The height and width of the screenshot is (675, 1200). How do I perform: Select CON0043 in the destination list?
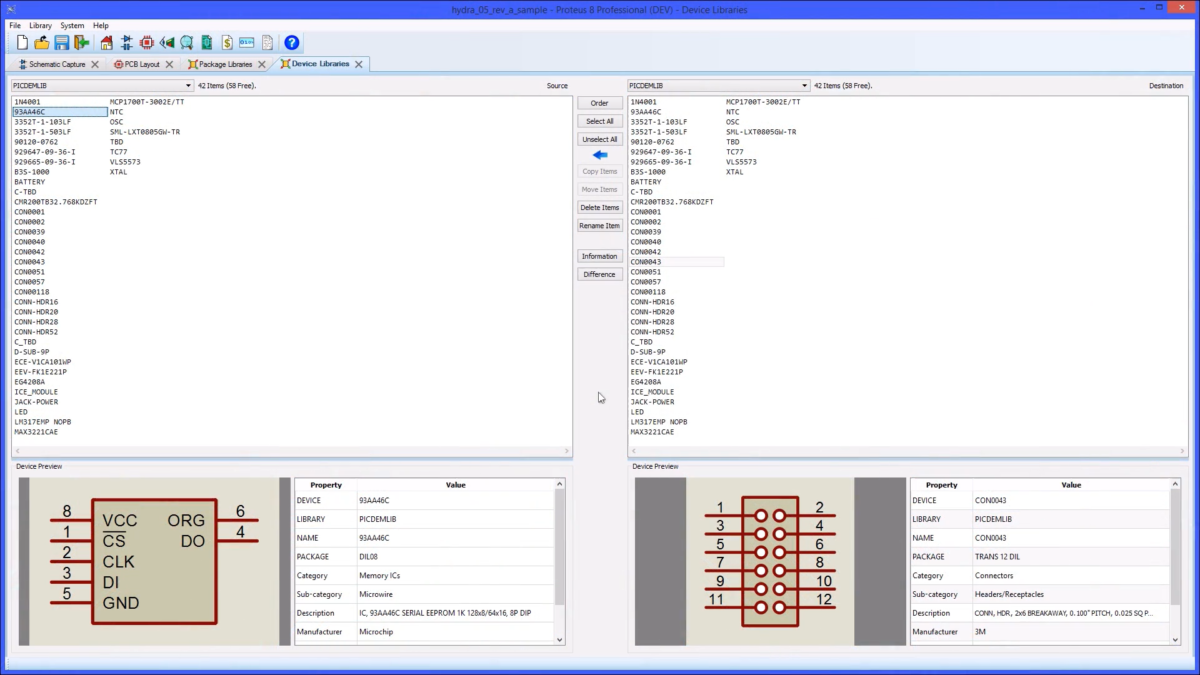tap(646, 262)
